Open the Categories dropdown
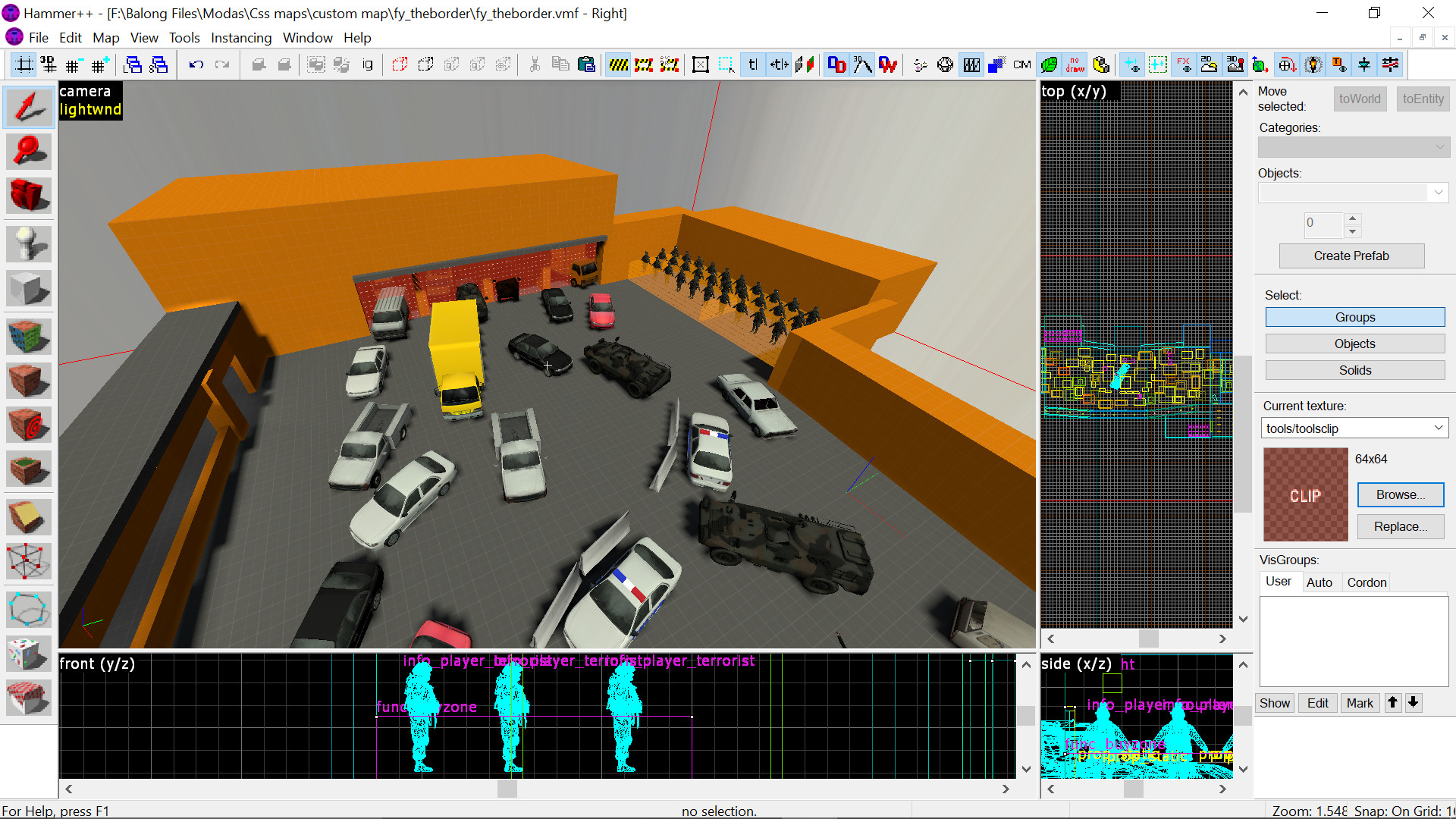Viewport: 1456px width, 819px height. tap(1439, 147)
